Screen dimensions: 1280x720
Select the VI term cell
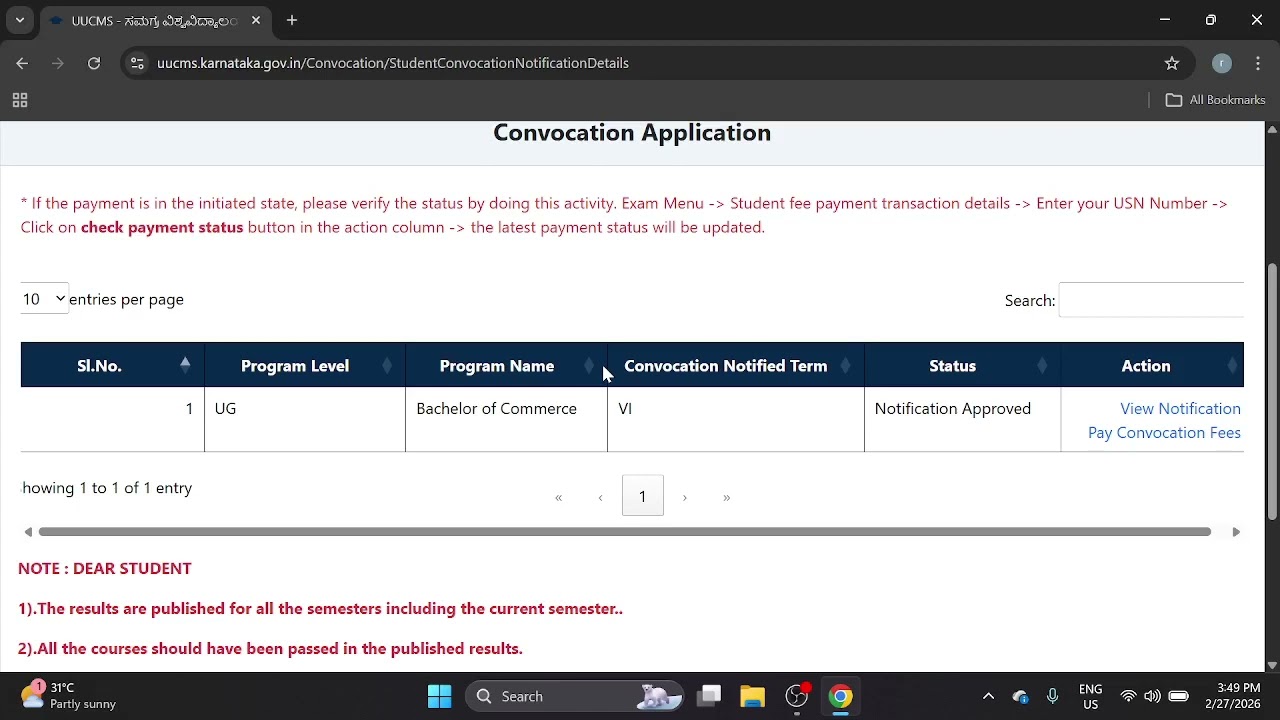(736, 420)
